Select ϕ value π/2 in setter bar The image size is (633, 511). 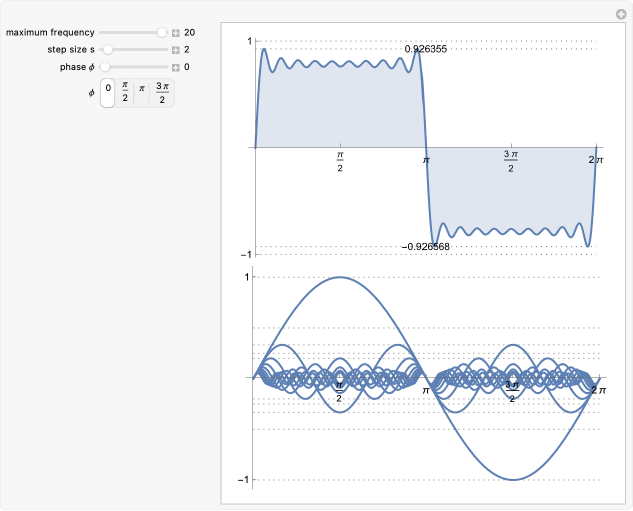(125, 92)
